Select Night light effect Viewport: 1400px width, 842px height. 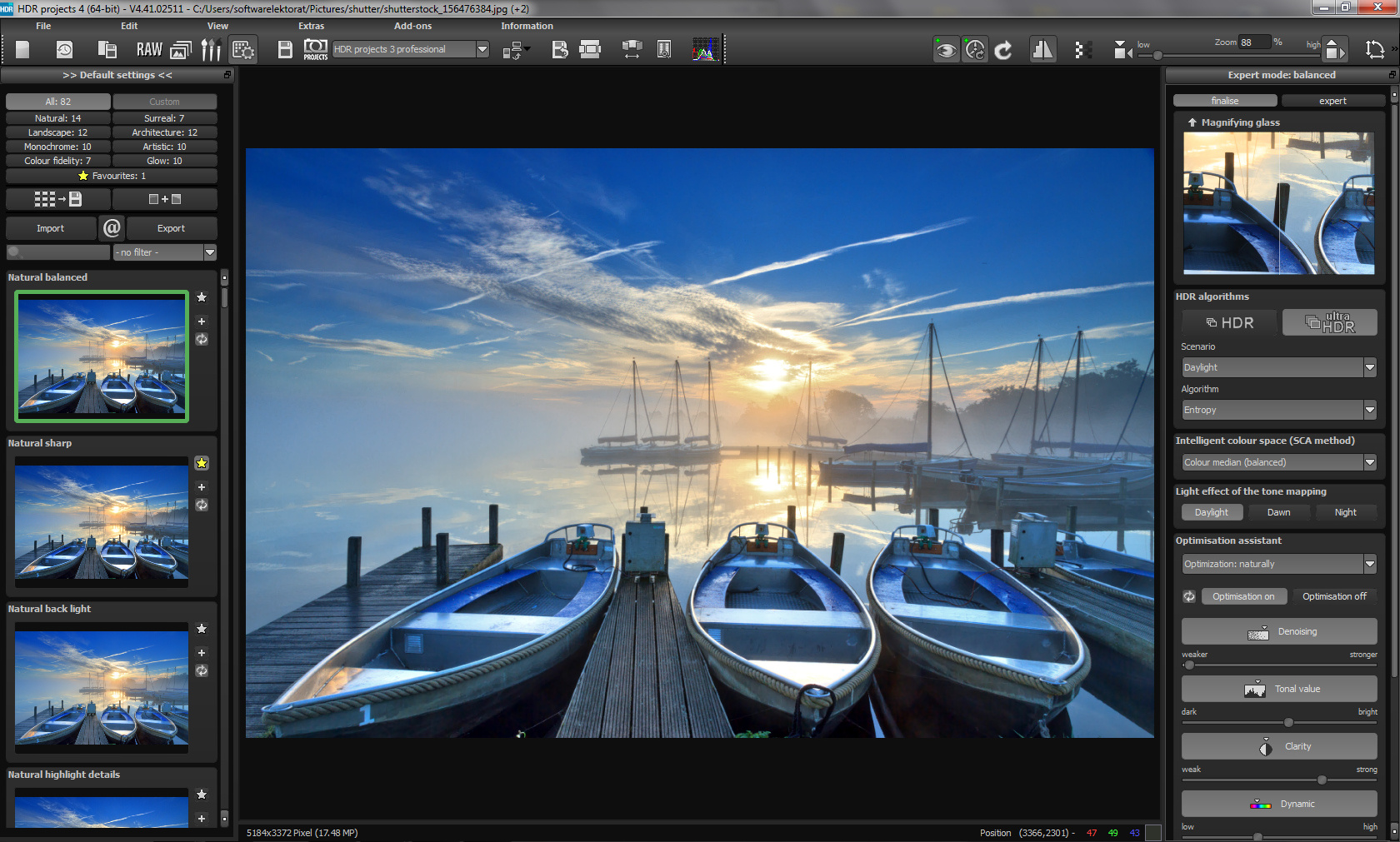[1345, 512]
